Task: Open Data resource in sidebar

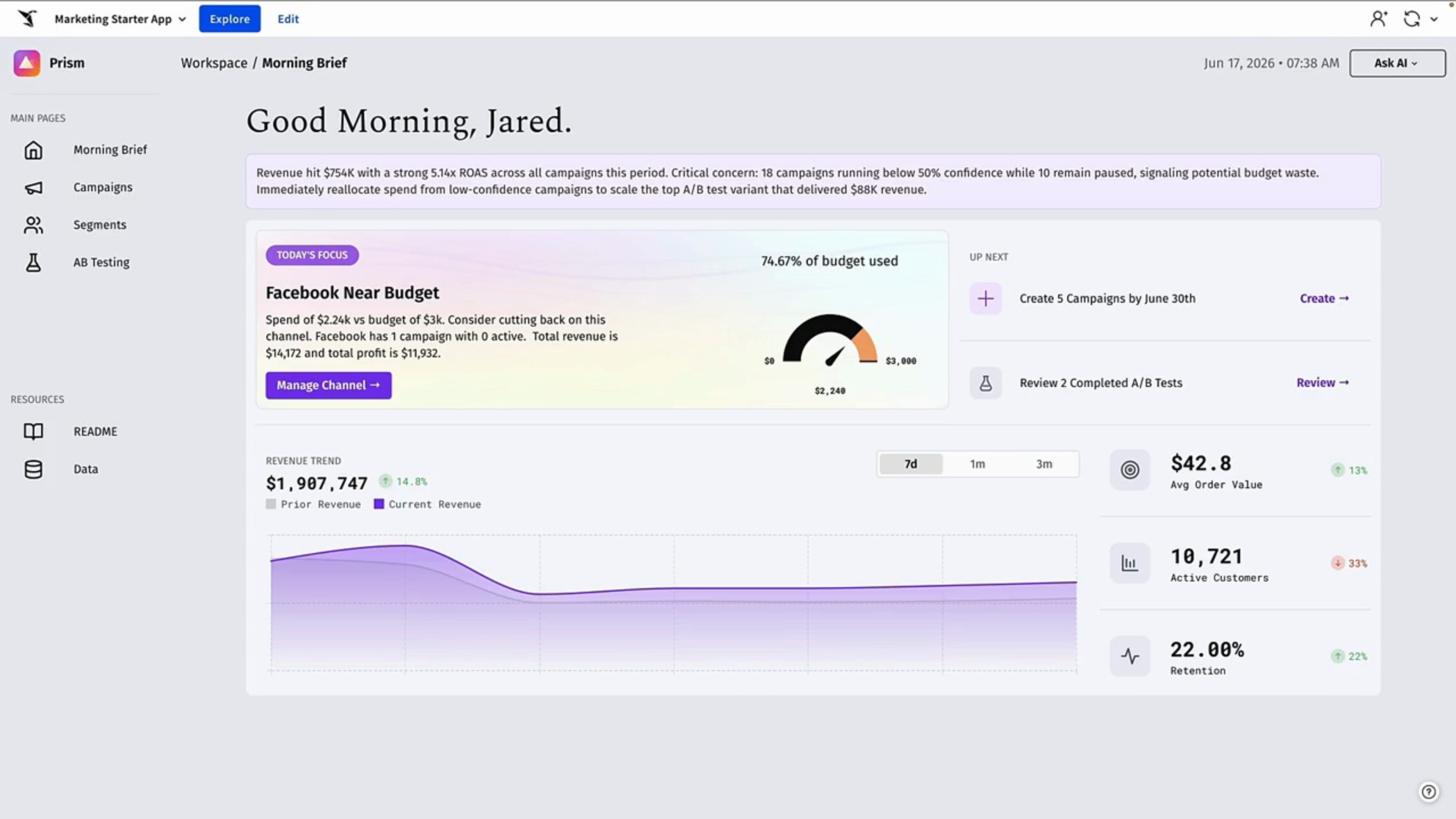Action: coord(86,469)
